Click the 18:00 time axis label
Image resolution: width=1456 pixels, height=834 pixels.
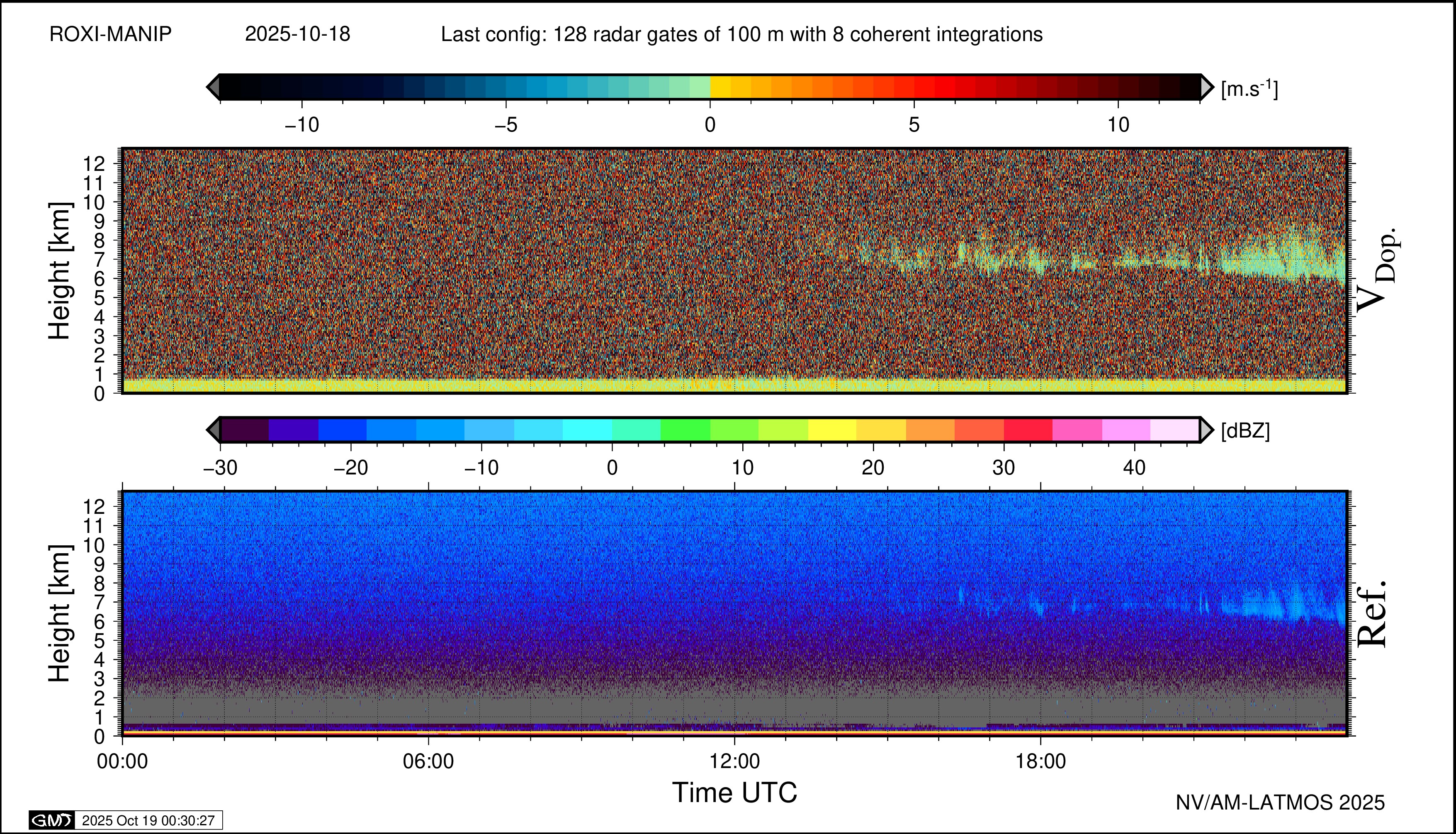pos(1040,761)
